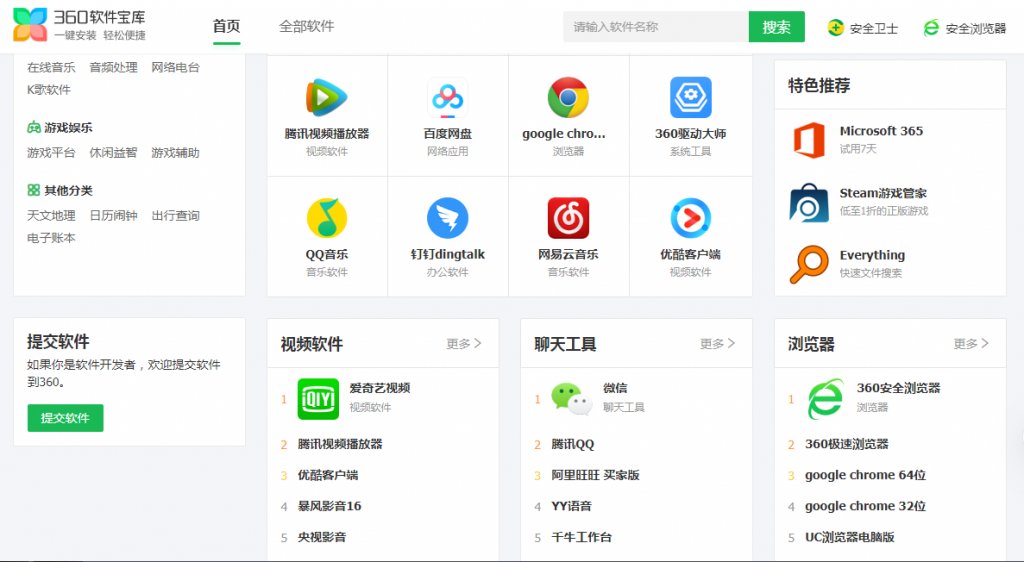Open the 休闲益智 category link
The image size is (1024, 562).
[113, 153]
